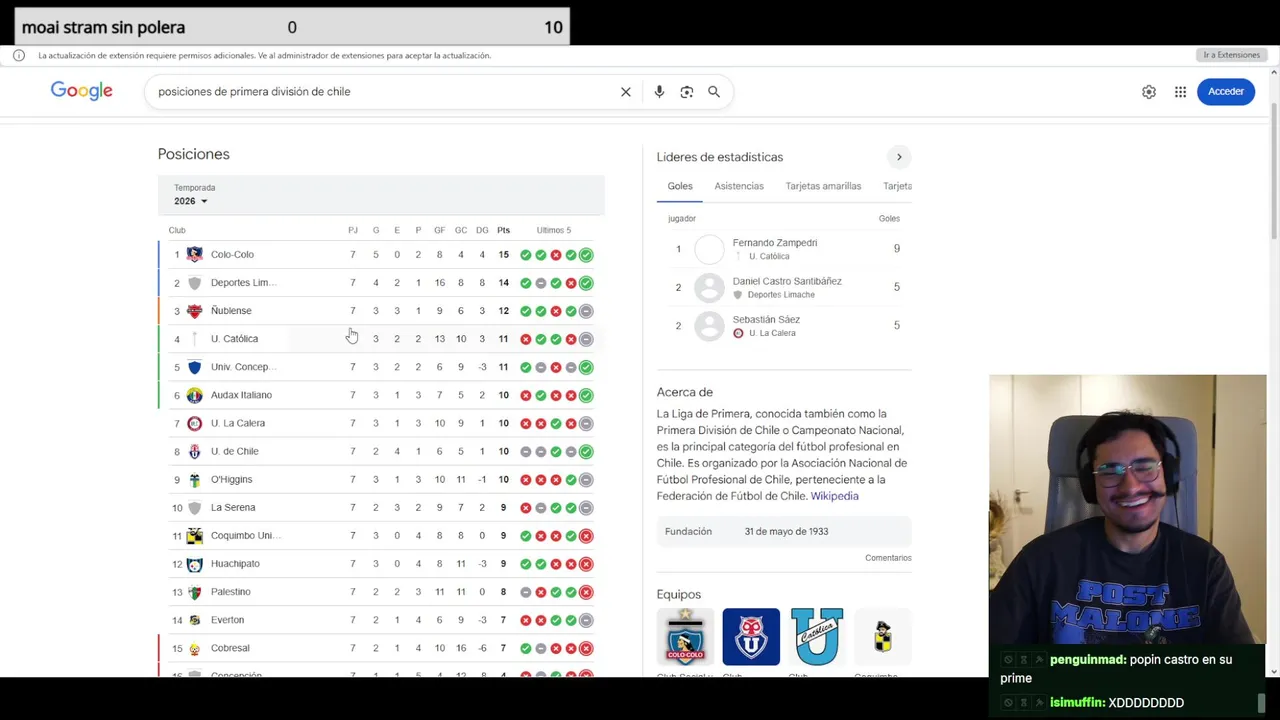The height and width of the screenshot is (720, 1280).
Task: Click the Universidad de Chile thumbnail under Equipos
Action: 751,637
